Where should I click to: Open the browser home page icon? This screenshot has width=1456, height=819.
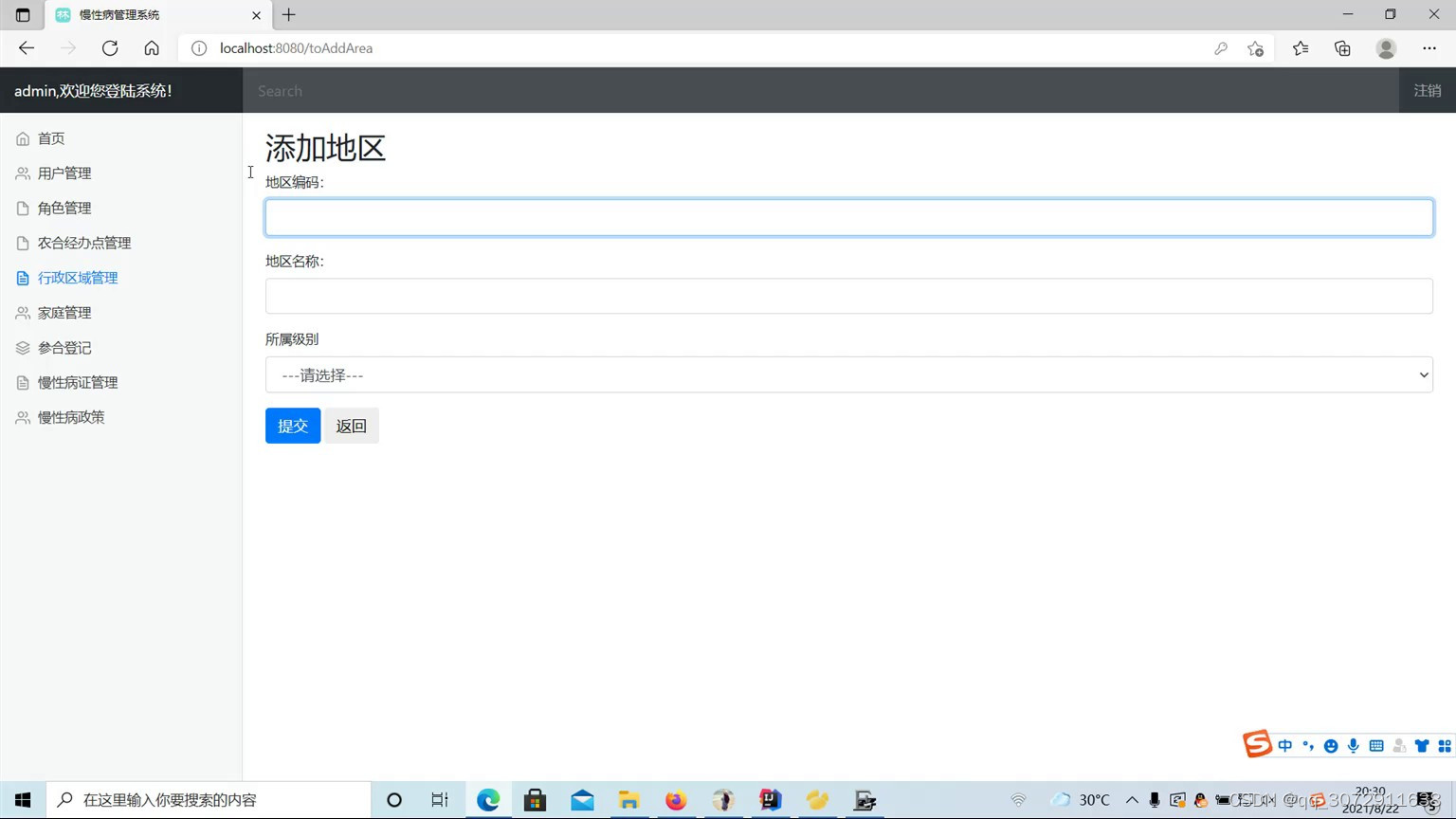[152, 48]
